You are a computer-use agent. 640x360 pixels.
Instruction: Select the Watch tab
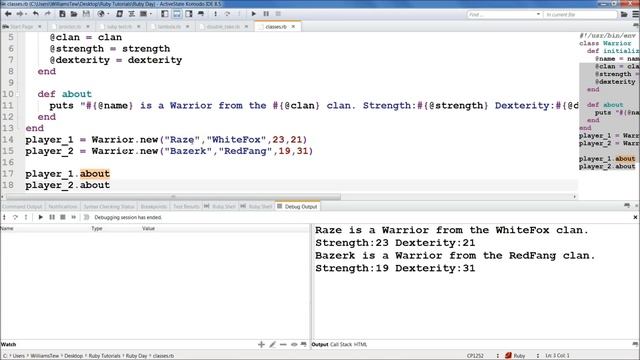[x=9, y=344]
